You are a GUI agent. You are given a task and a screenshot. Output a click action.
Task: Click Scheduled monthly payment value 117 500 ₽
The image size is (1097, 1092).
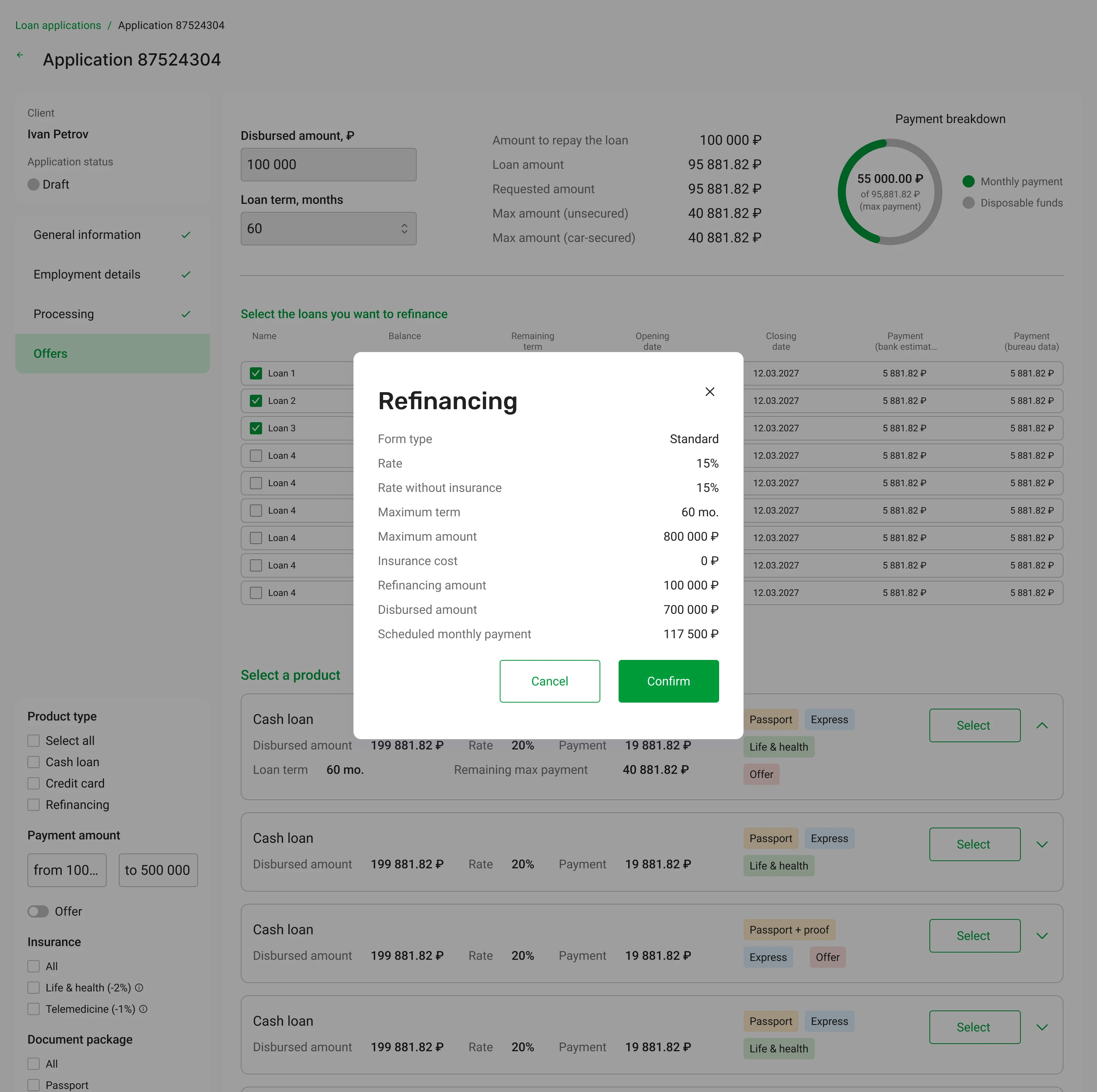click(691, 634)
